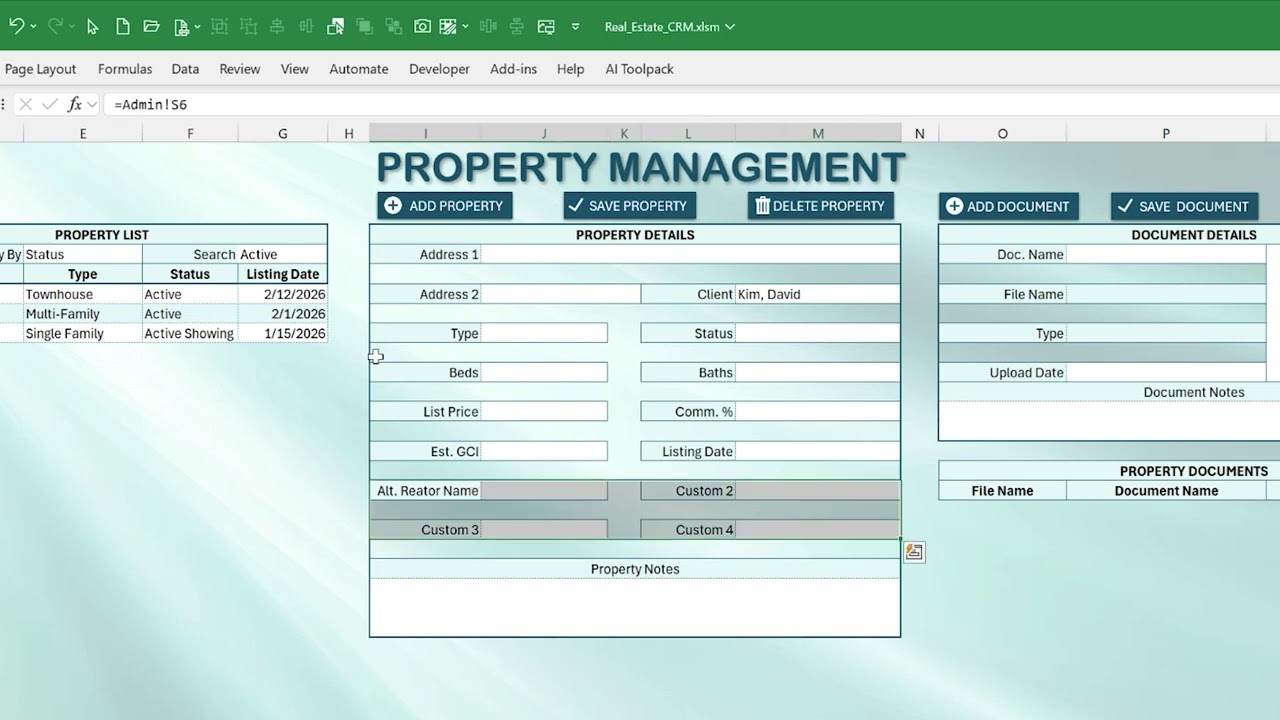1280x720 pixels.
Task: Click the Property Notes text area
Action: point(635,607)
